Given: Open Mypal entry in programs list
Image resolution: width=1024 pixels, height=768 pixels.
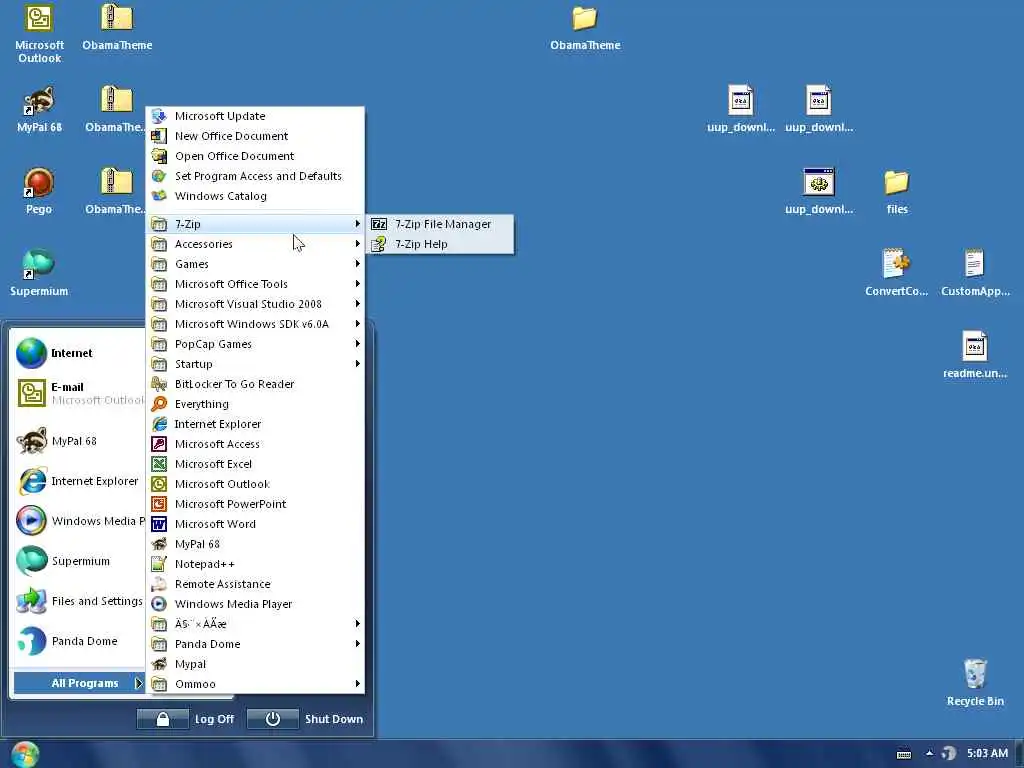Looking at the screenshot, I should tap(255, 664).
